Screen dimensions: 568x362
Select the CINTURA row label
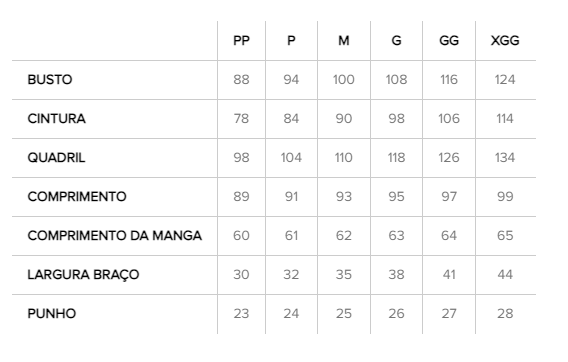[57, 118]
